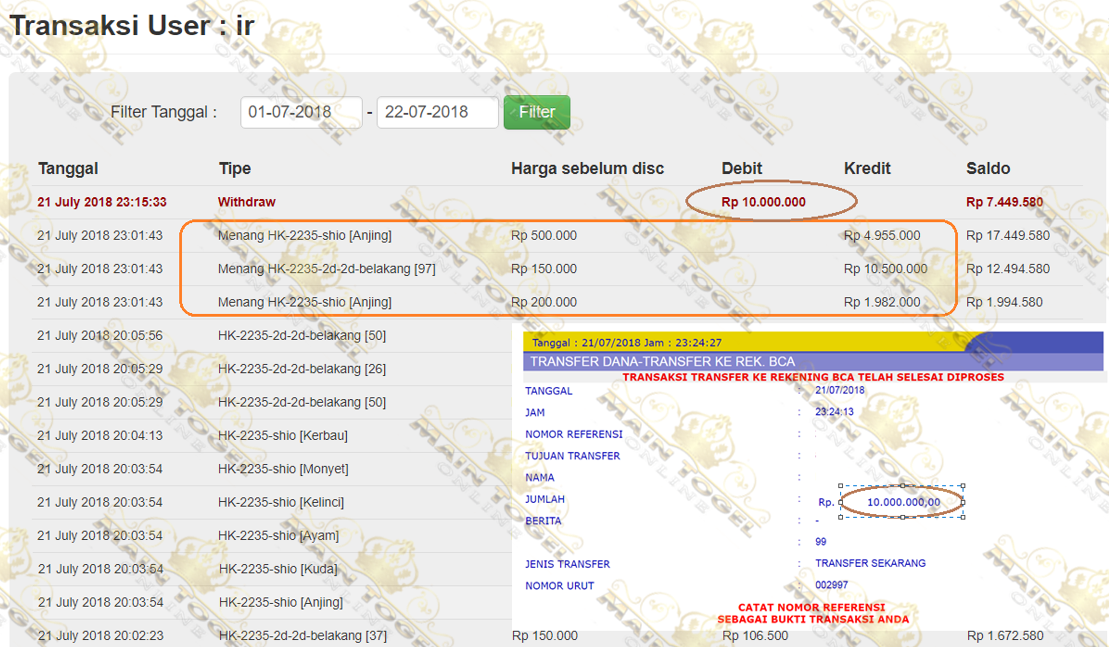Viewport: 1109px width, 647px height.
Task: Click the Saldo column header
Action: tap(988, 168)
